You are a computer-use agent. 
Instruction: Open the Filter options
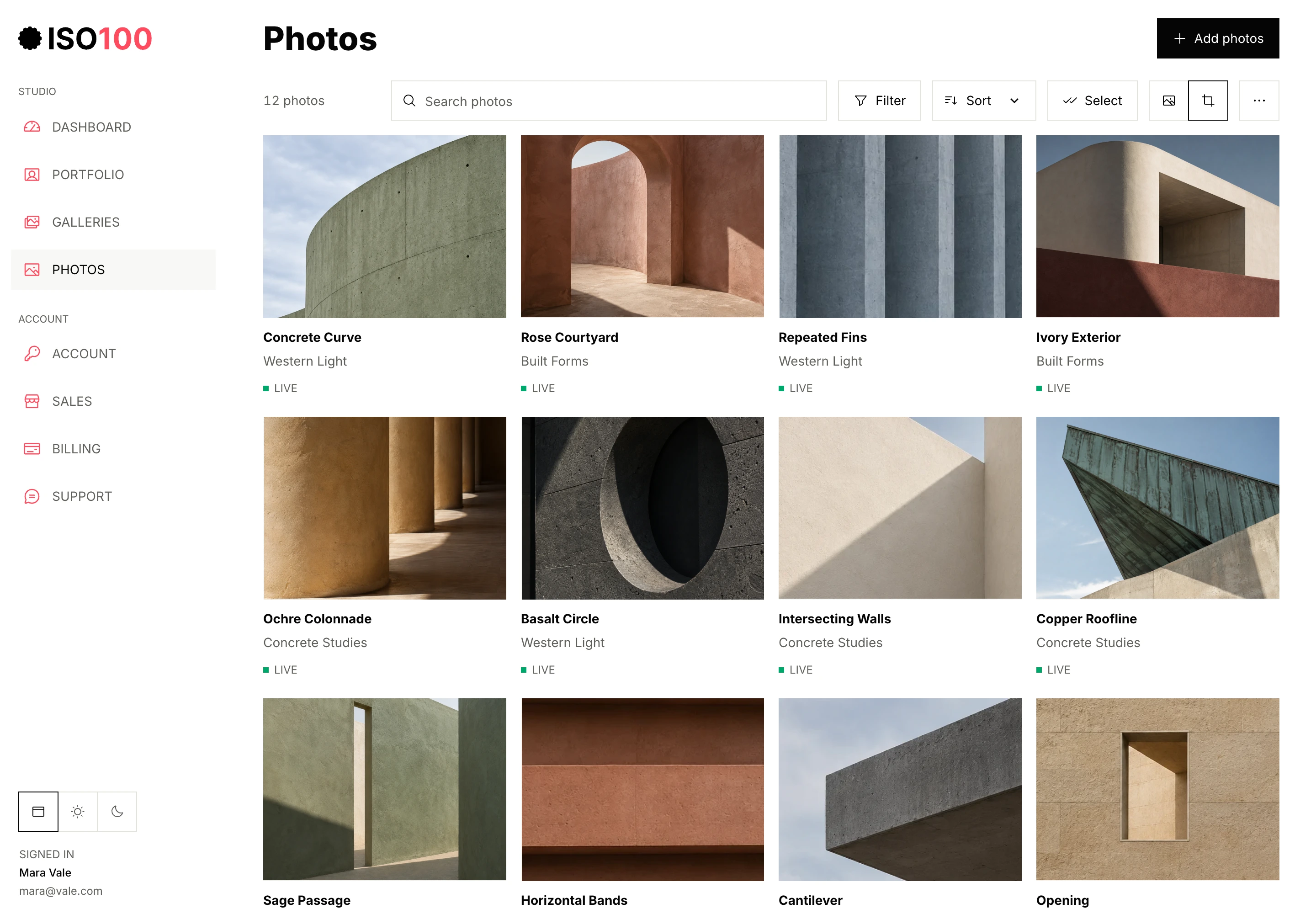pos(879,101)
